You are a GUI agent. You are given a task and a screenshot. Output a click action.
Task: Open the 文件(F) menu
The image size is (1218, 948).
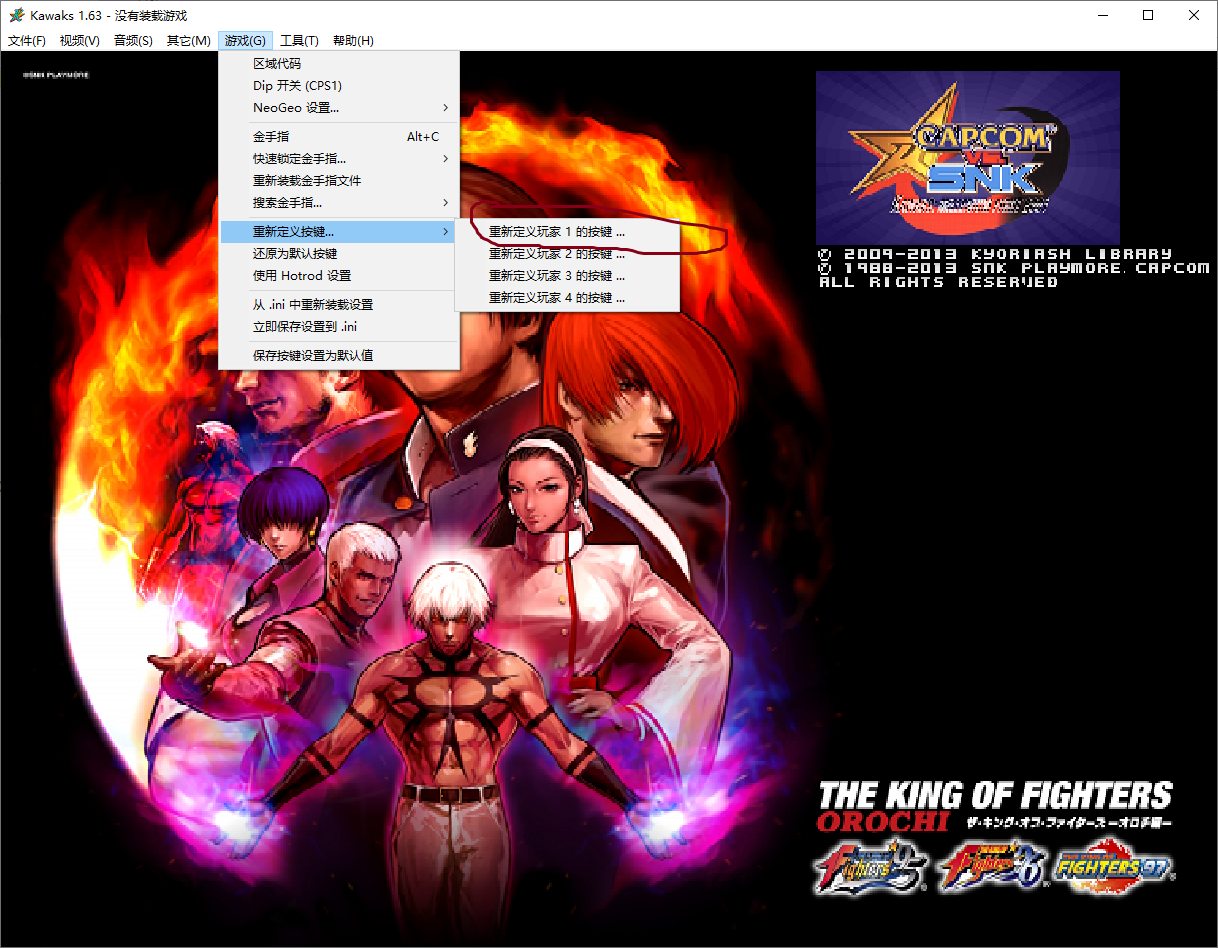click(x=27, y=41)
